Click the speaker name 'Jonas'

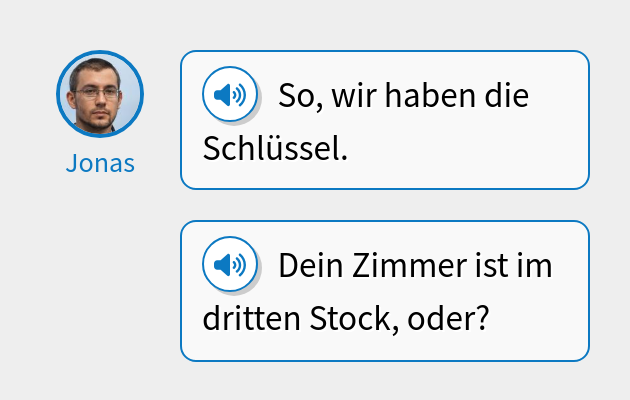point(100,163)
